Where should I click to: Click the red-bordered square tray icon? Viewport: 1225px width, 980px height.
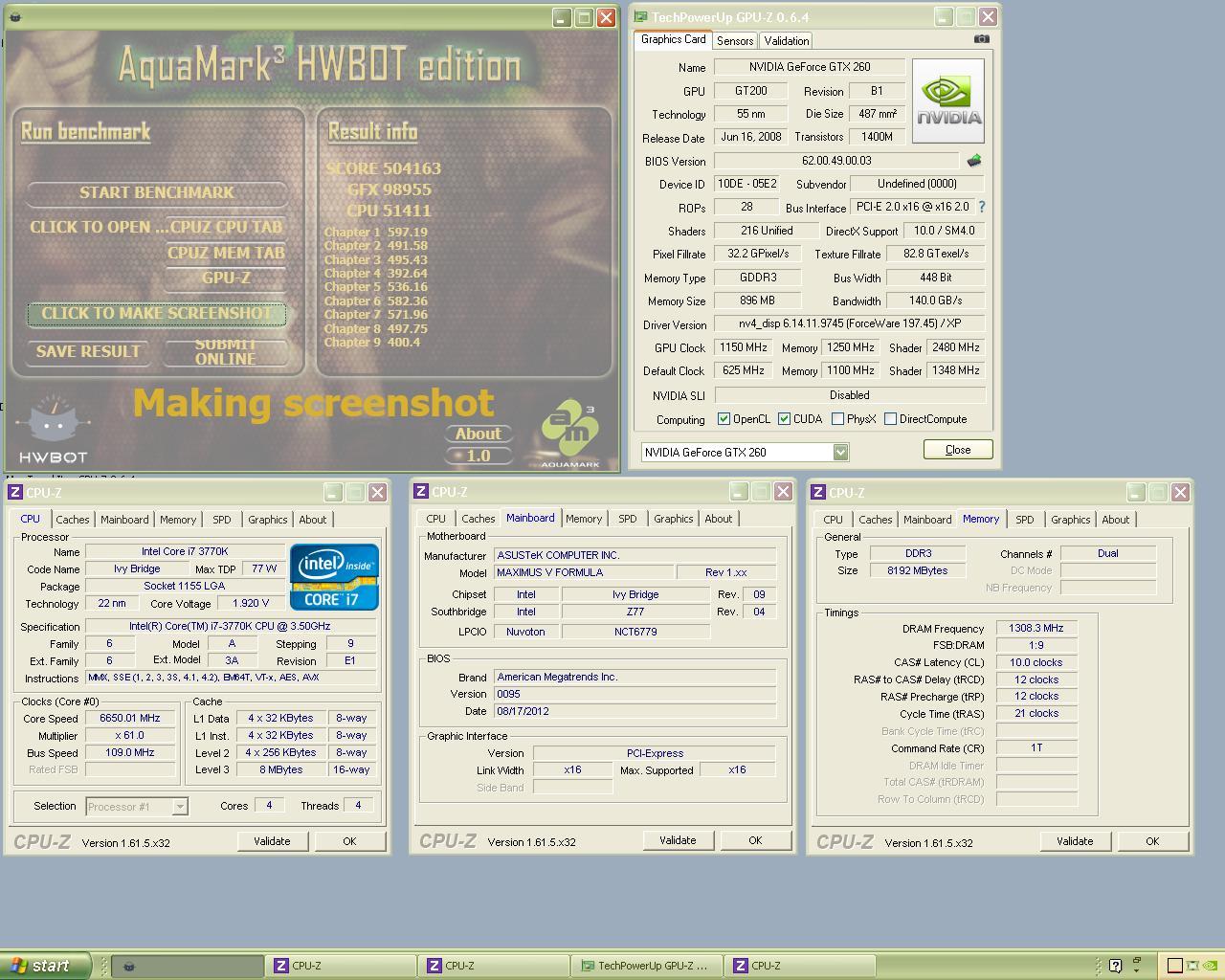click(x=1175, y=966)
